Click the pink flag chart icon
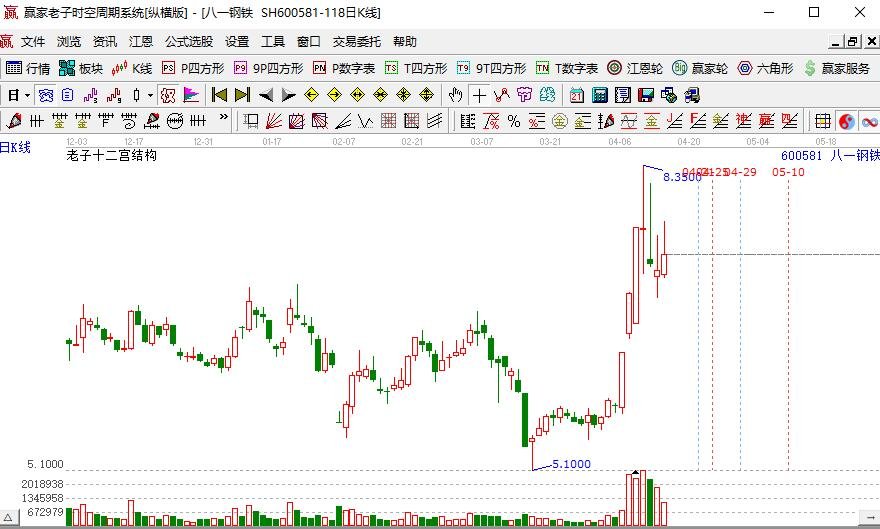Viewport: 880px width, 529px height. point(191,95)
